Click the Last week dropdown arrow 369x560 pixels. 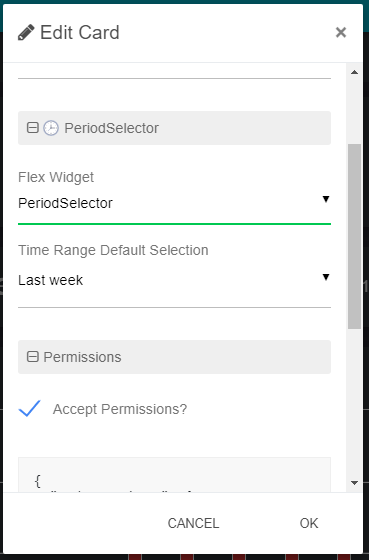click(325, 277)
